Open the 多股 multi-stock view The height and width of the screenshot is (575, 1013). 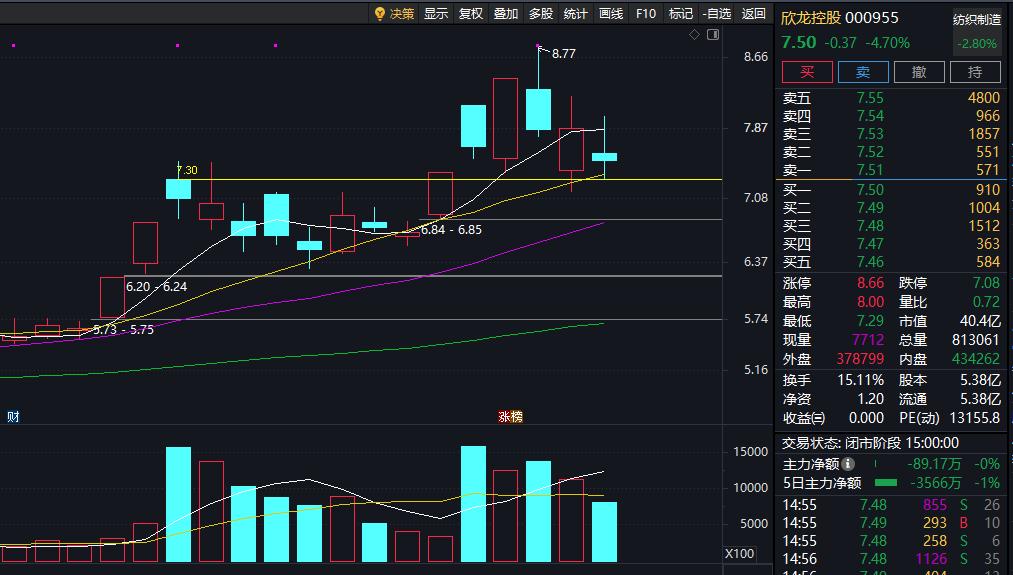[541, 14]
